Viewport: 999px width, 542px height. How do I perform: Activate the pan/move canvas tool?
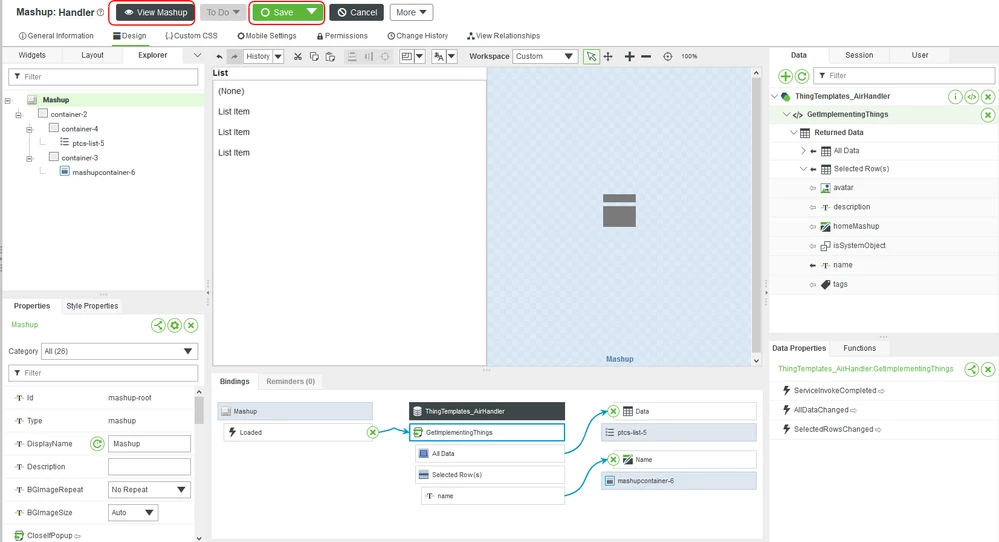click(608, 56)
